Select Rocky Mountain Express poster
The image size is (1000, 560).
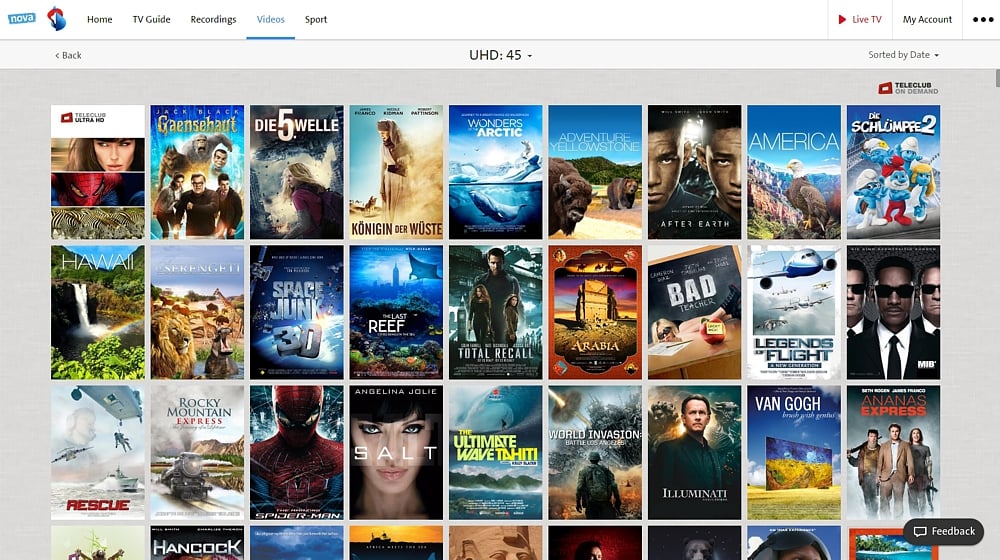[197, 452]
